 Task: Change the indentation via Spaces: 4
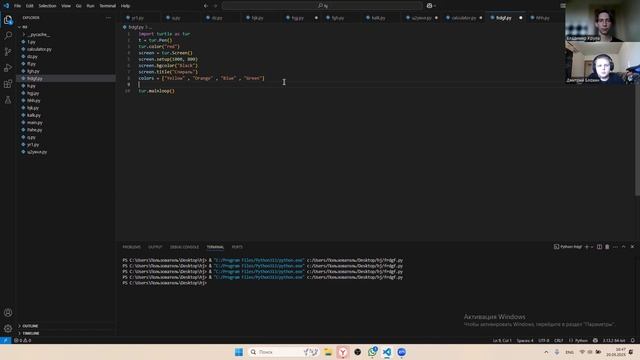coord(525,340)
